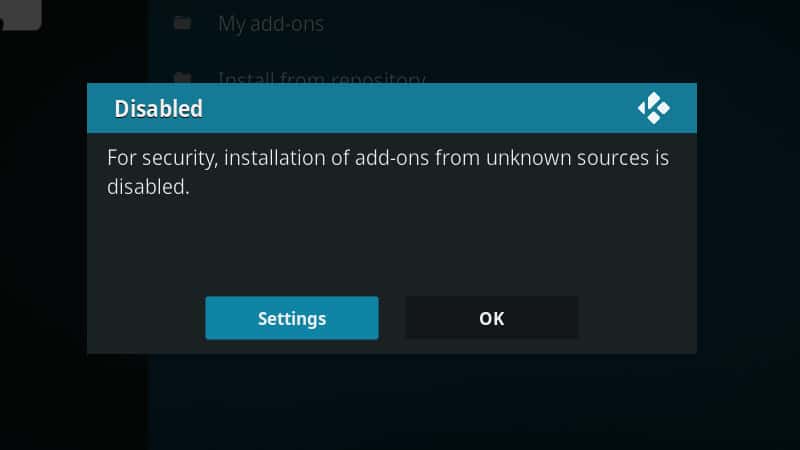Image resolution: width=800 pixels, height=450 pixels.
Task: Click the 'add-ons' word in the warning message
Action: (392, 158)
